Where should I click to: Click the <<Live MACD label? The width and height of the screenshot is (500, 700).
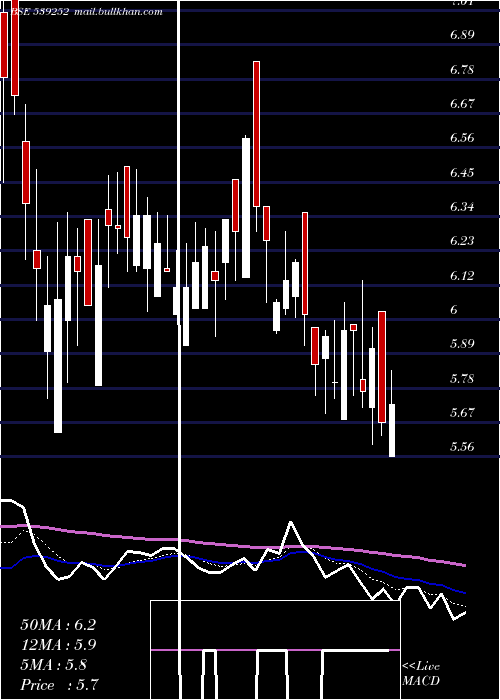click(x=421, y=673)
